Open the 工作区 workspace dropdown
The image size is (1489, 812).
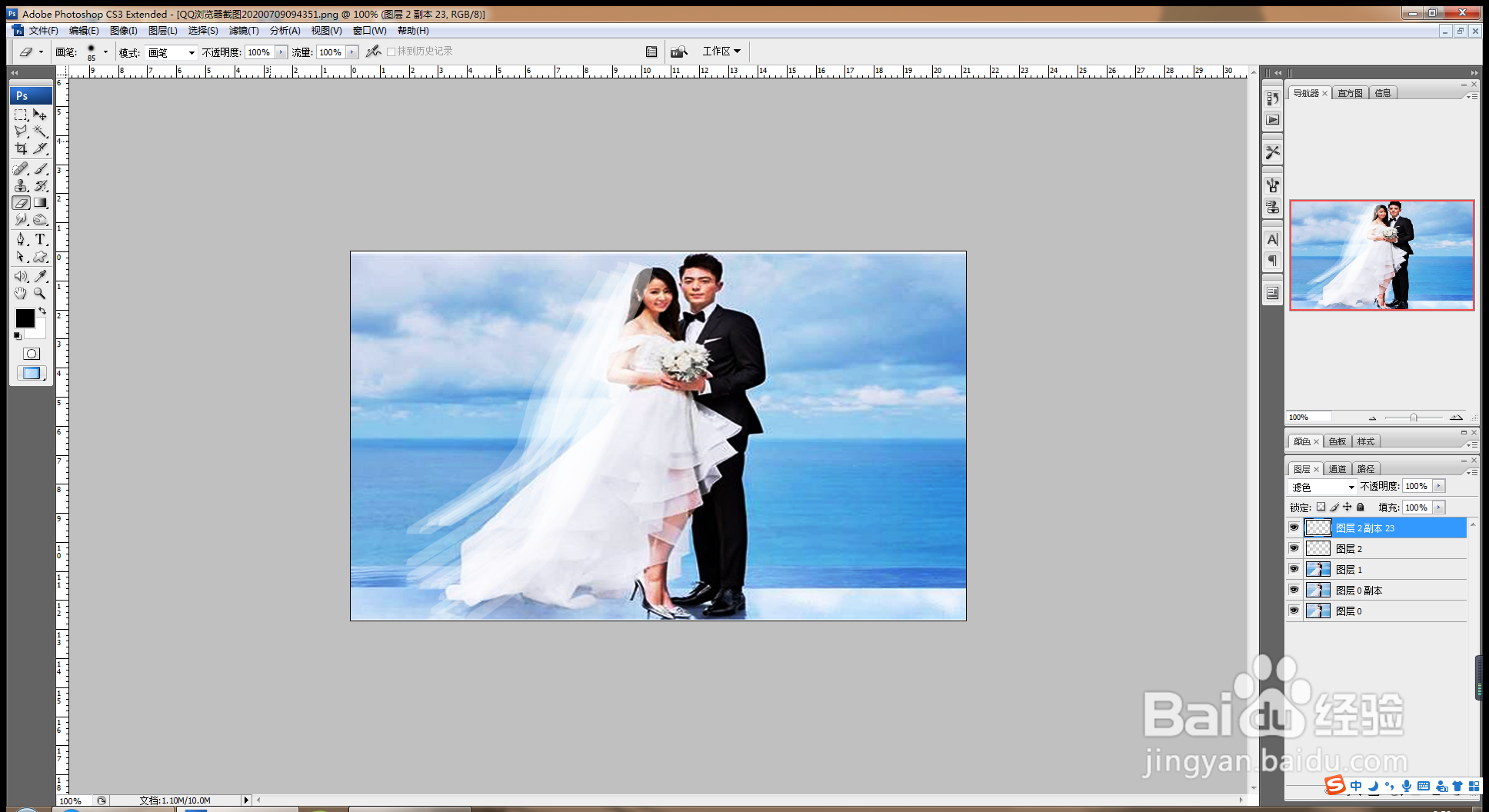[721, 52]
